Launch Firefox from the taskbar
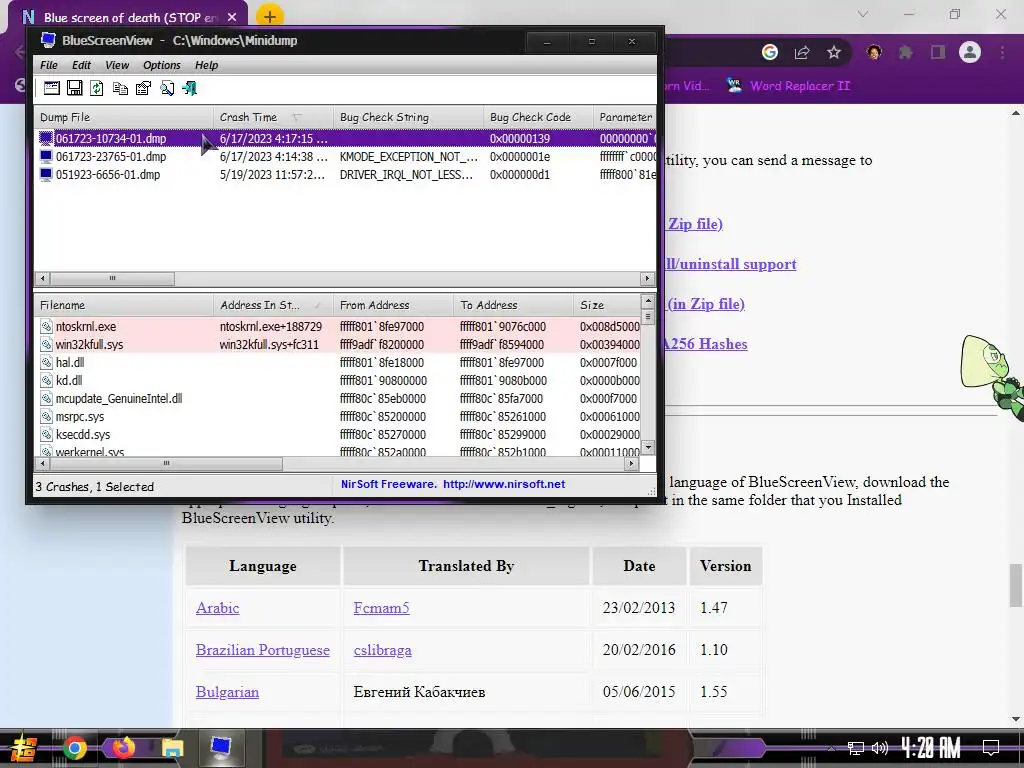This screenshot has height=768, width=1024. (123, 748)
